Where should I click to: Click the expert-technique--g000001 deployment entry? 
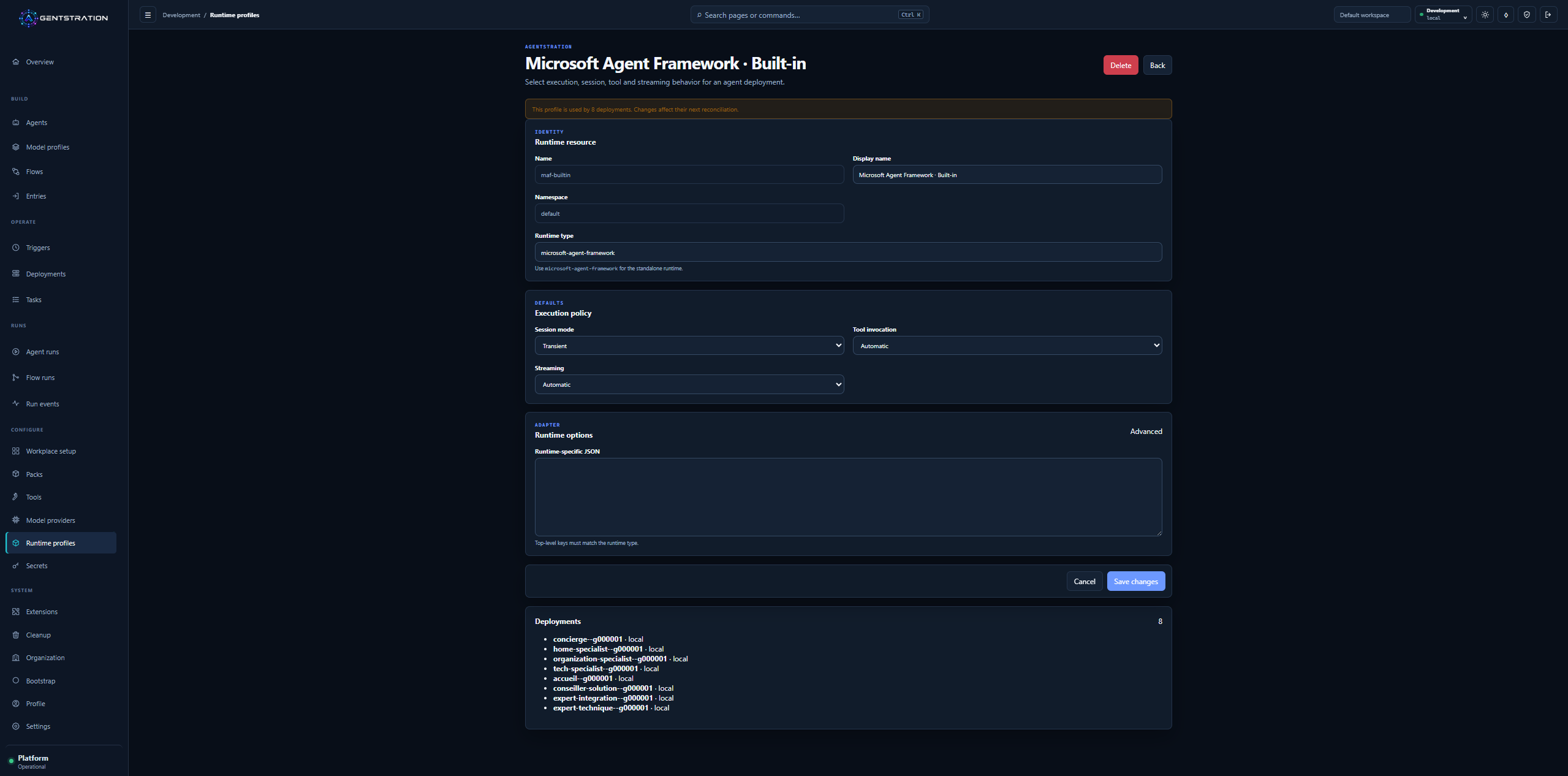click(611, 707)
